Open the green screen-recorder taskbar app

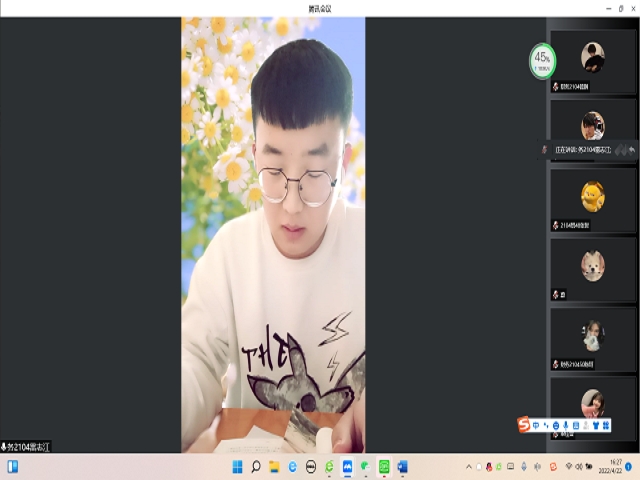[x=384, y=466]
